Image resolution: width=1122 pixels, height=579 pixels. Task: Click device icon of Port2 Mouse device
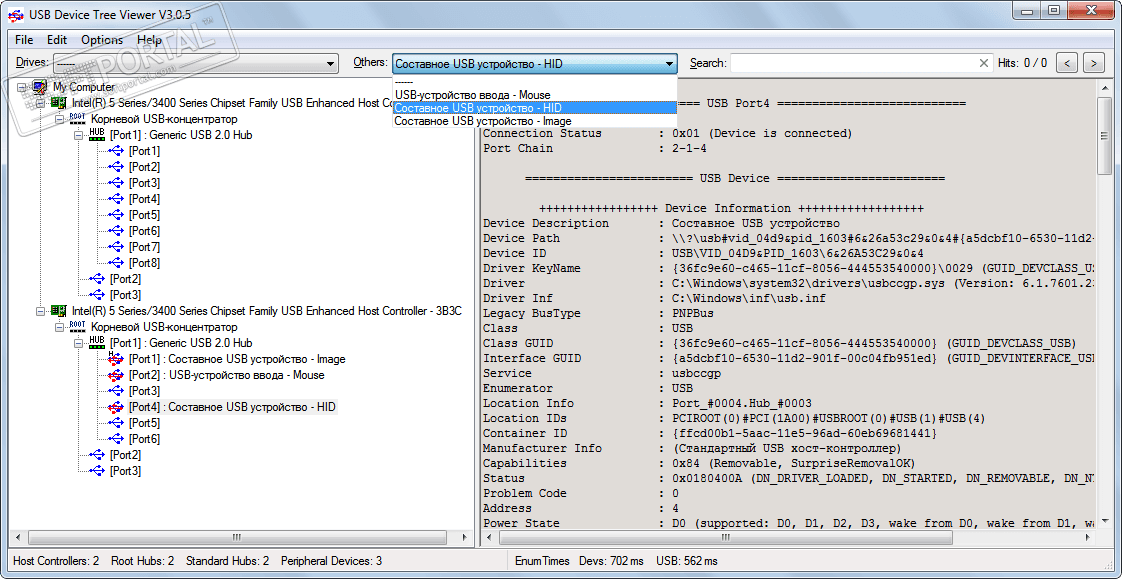115,375
